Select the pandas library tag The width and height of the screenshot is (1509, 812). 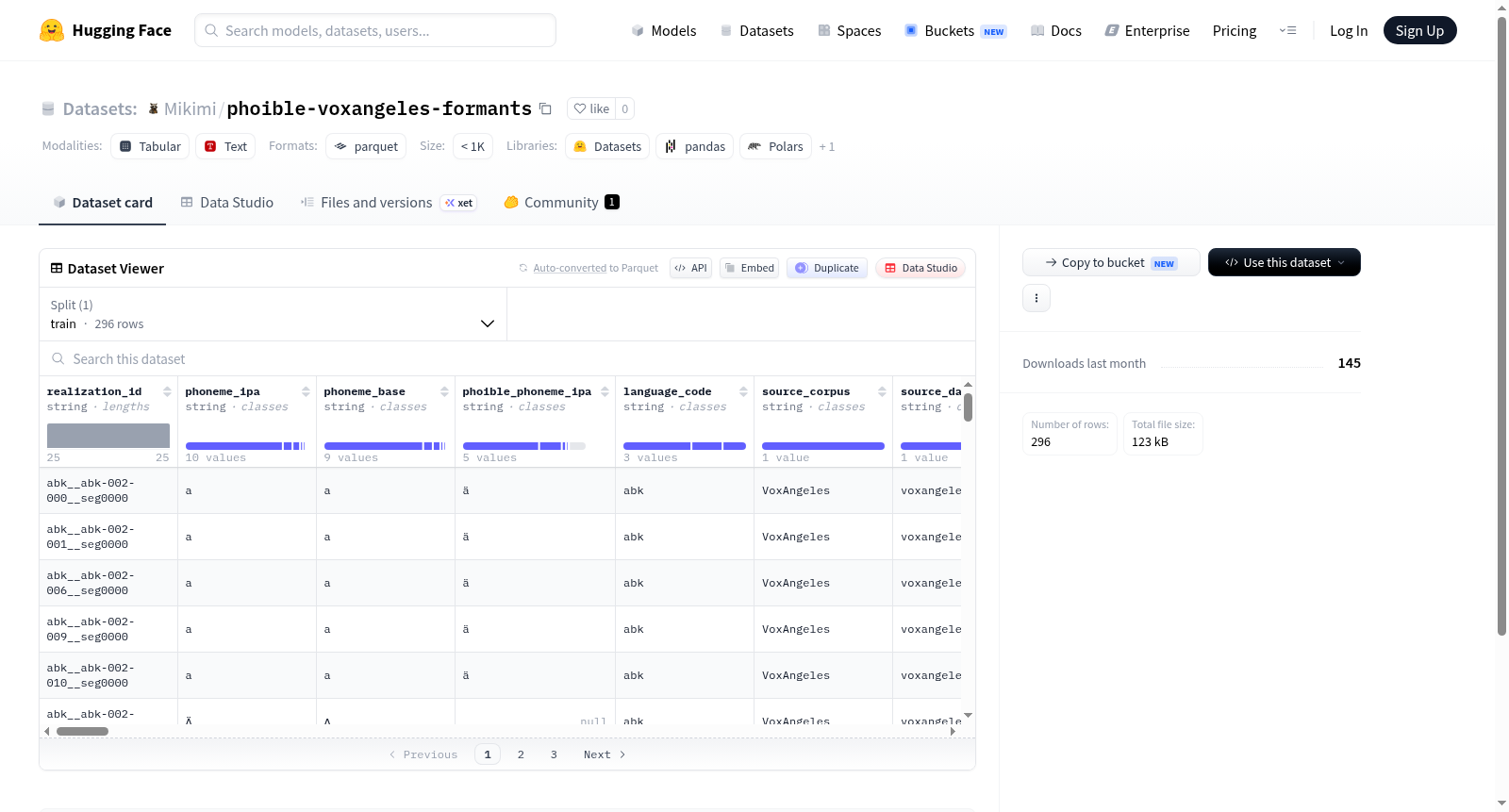(x=695, y=146)
